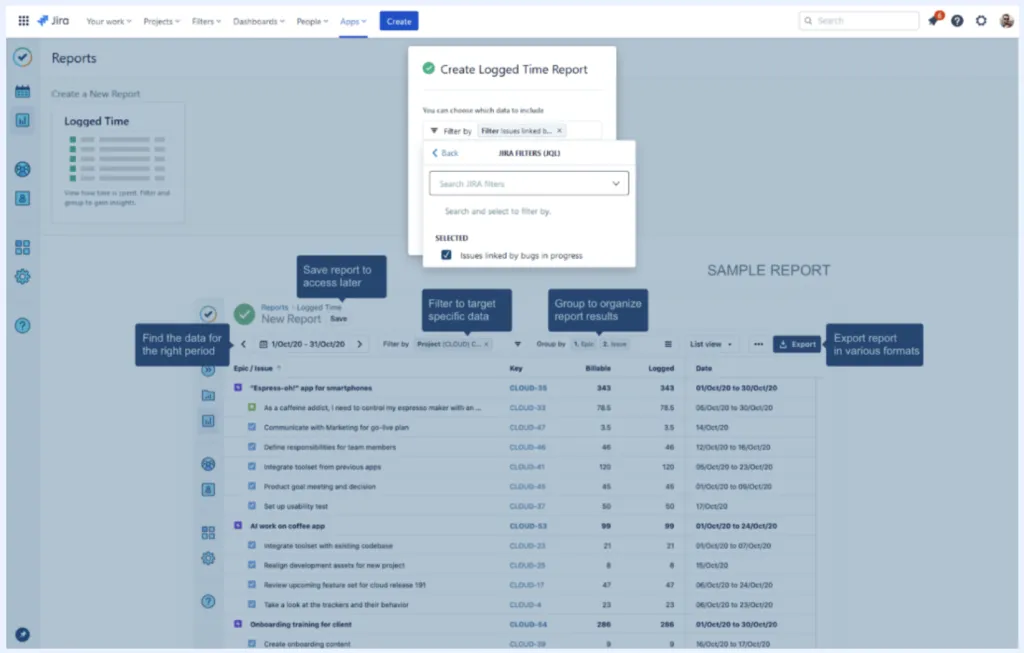Click the Export button
Viewport: 1024px width, 653px height.
(797, 344)
